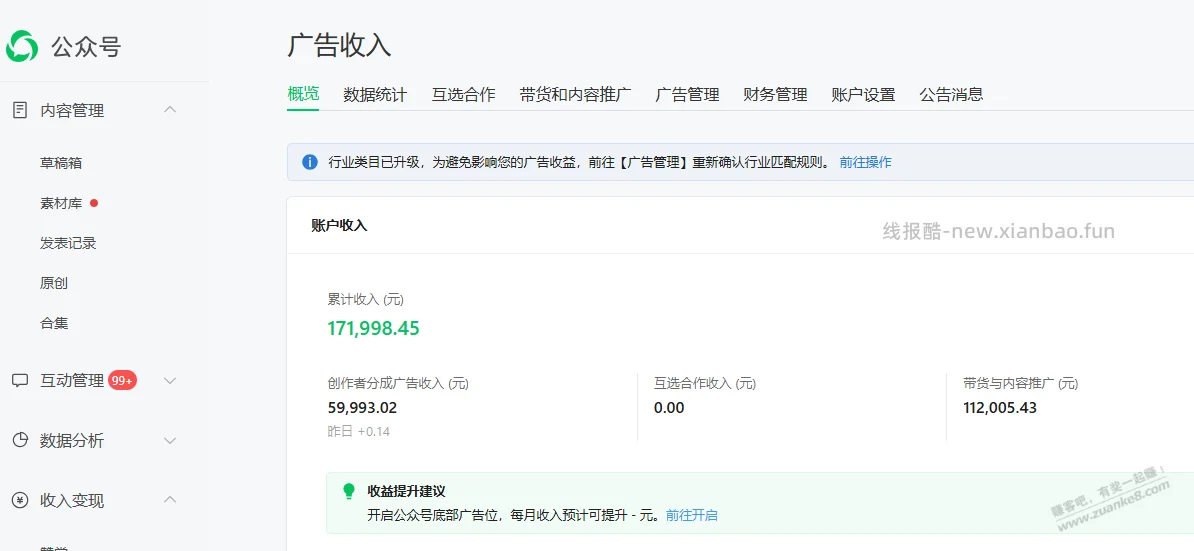This screenshot has height=551, width=1194.
Task: Click the 带货与内容推广 (元) label
Action: click(1020, 384)
